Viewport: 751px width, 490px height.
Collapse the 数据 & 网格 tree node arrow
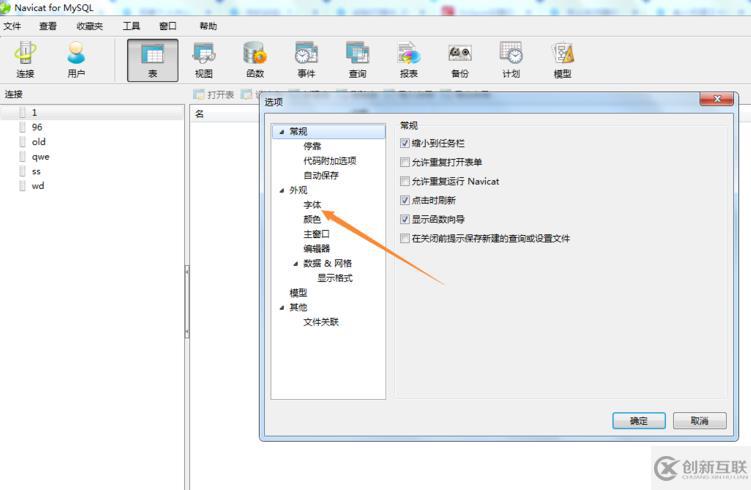[x=296, y=264]
